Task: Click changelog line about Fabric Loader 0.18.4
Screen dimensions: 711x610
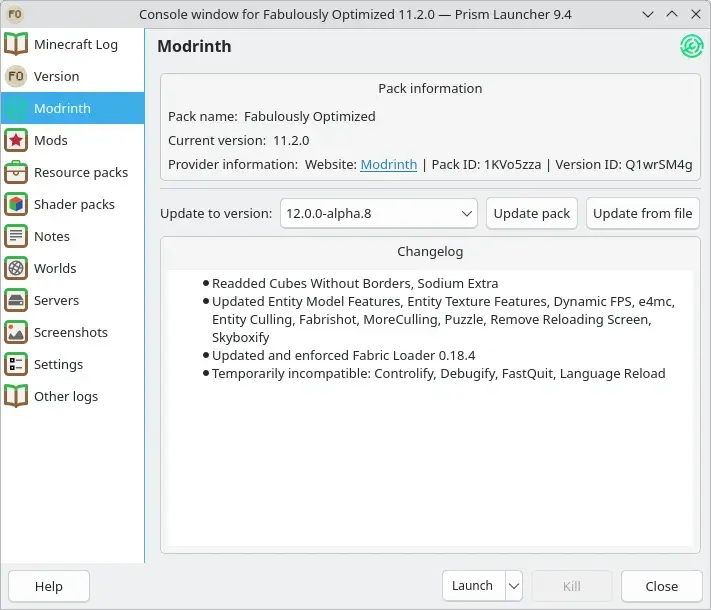Action: point(343,356)
